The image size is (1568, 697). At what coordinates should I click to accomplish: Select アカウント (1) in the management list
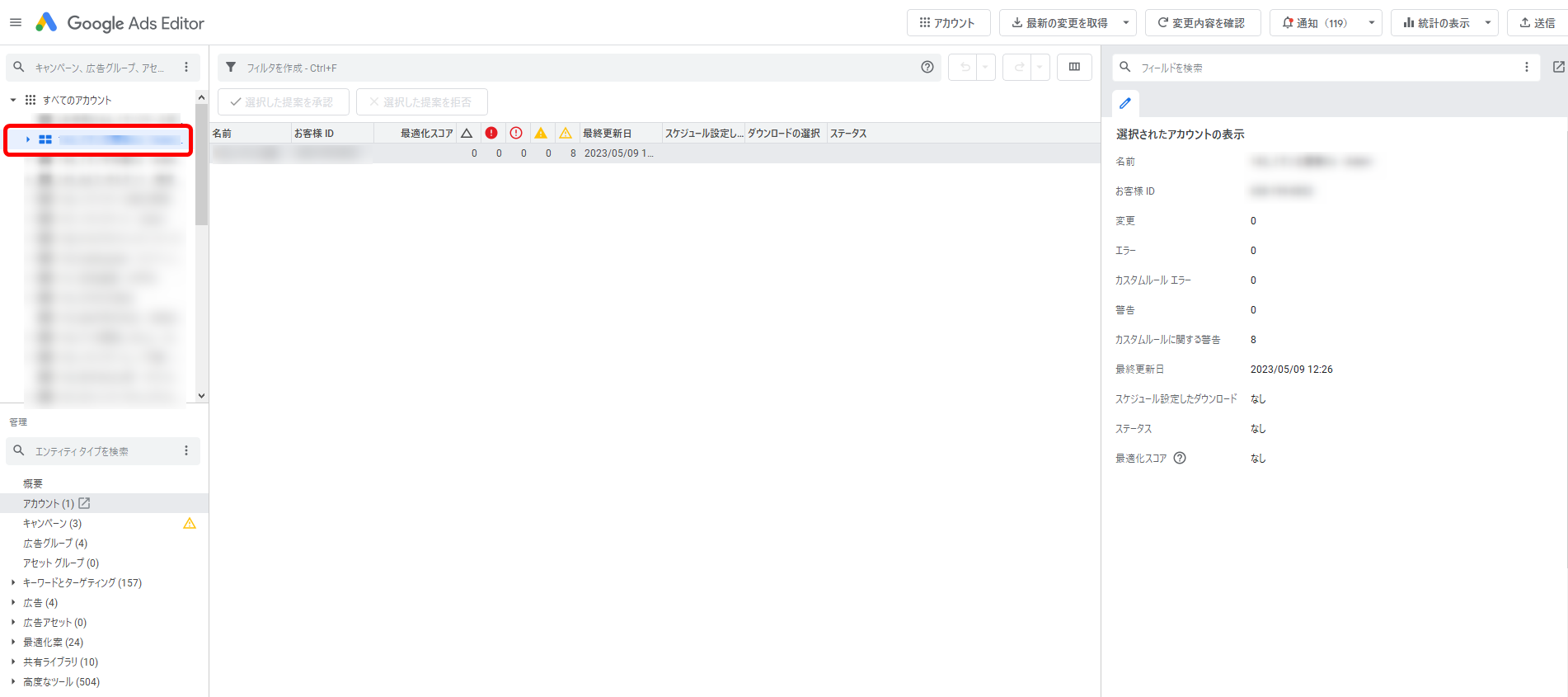[x=49, y=503]
